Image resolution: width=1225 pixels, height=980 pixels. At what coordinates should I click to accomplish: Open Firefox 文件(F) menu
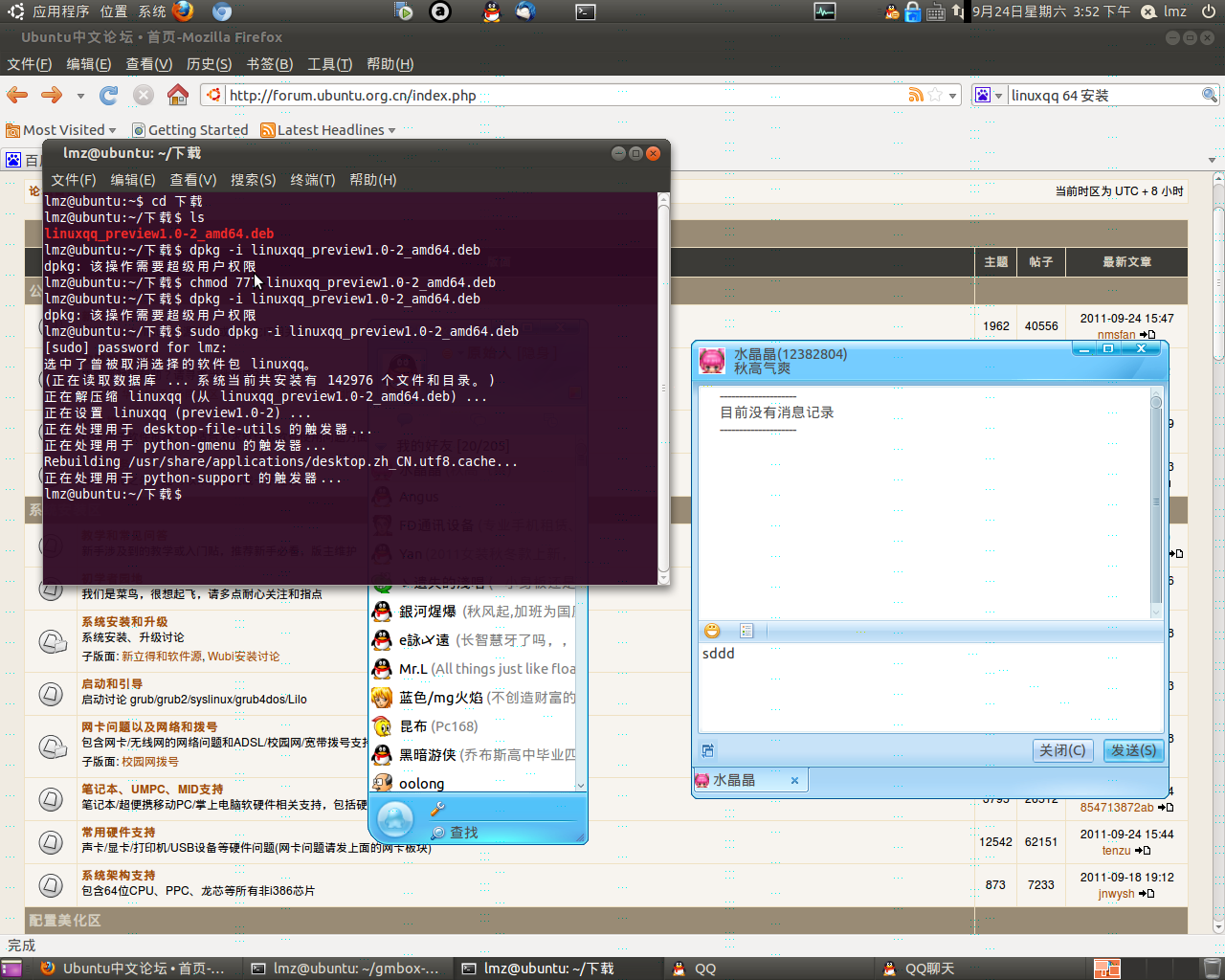tap(30, 64)
